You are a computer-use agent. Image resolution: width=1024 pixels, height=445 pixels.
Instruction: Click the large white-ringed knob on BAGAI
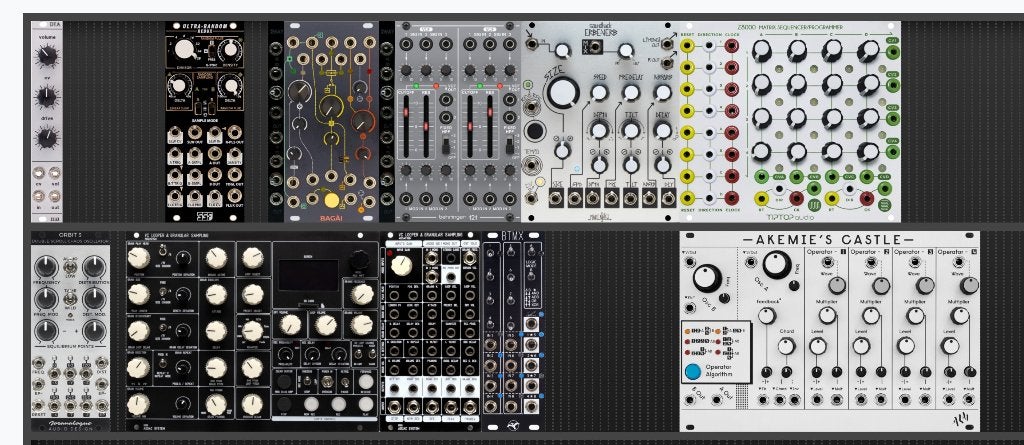300,91
